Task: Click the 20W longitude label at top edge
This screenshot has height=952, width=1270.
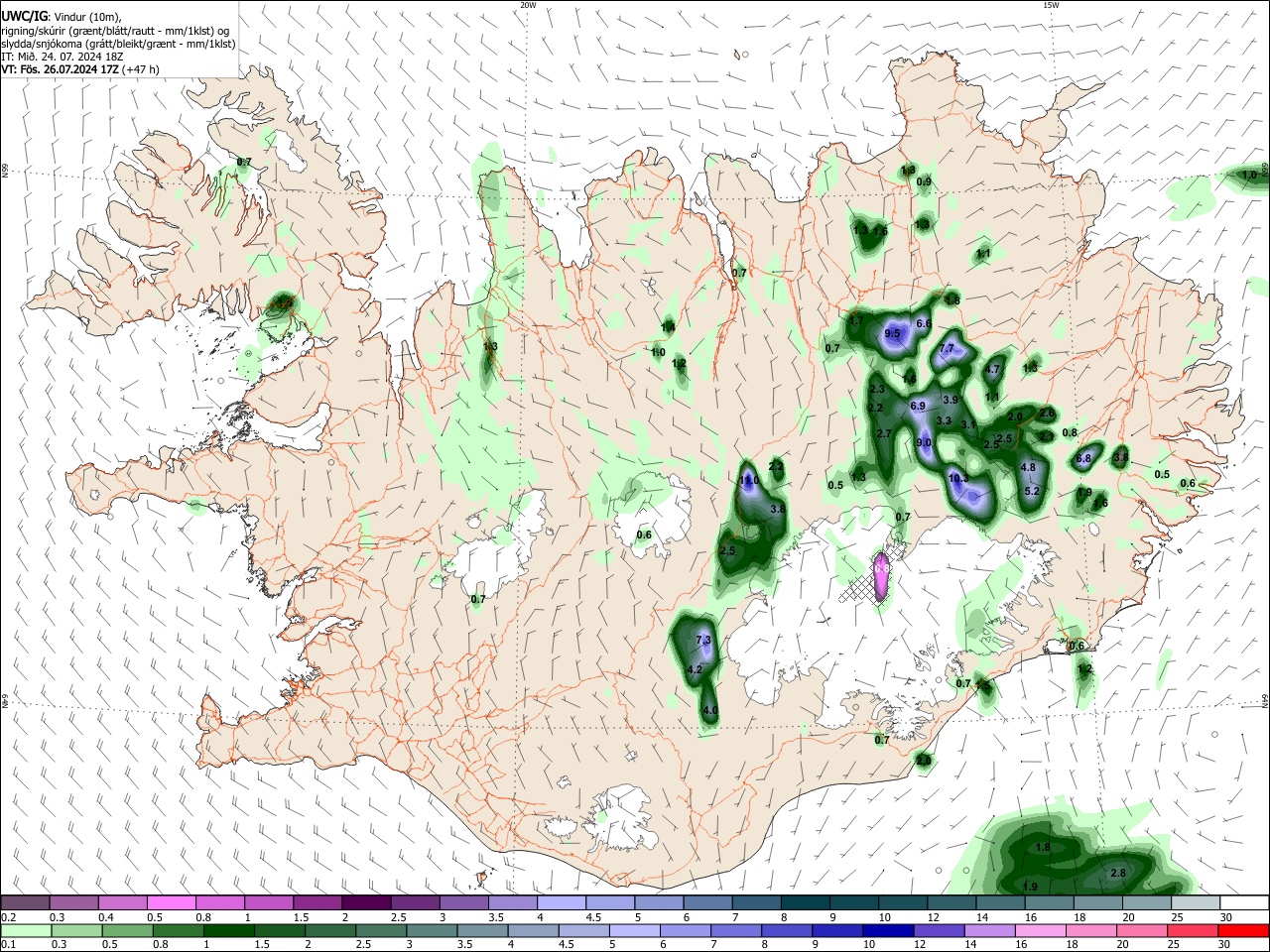Action: (x=528, y=5)
